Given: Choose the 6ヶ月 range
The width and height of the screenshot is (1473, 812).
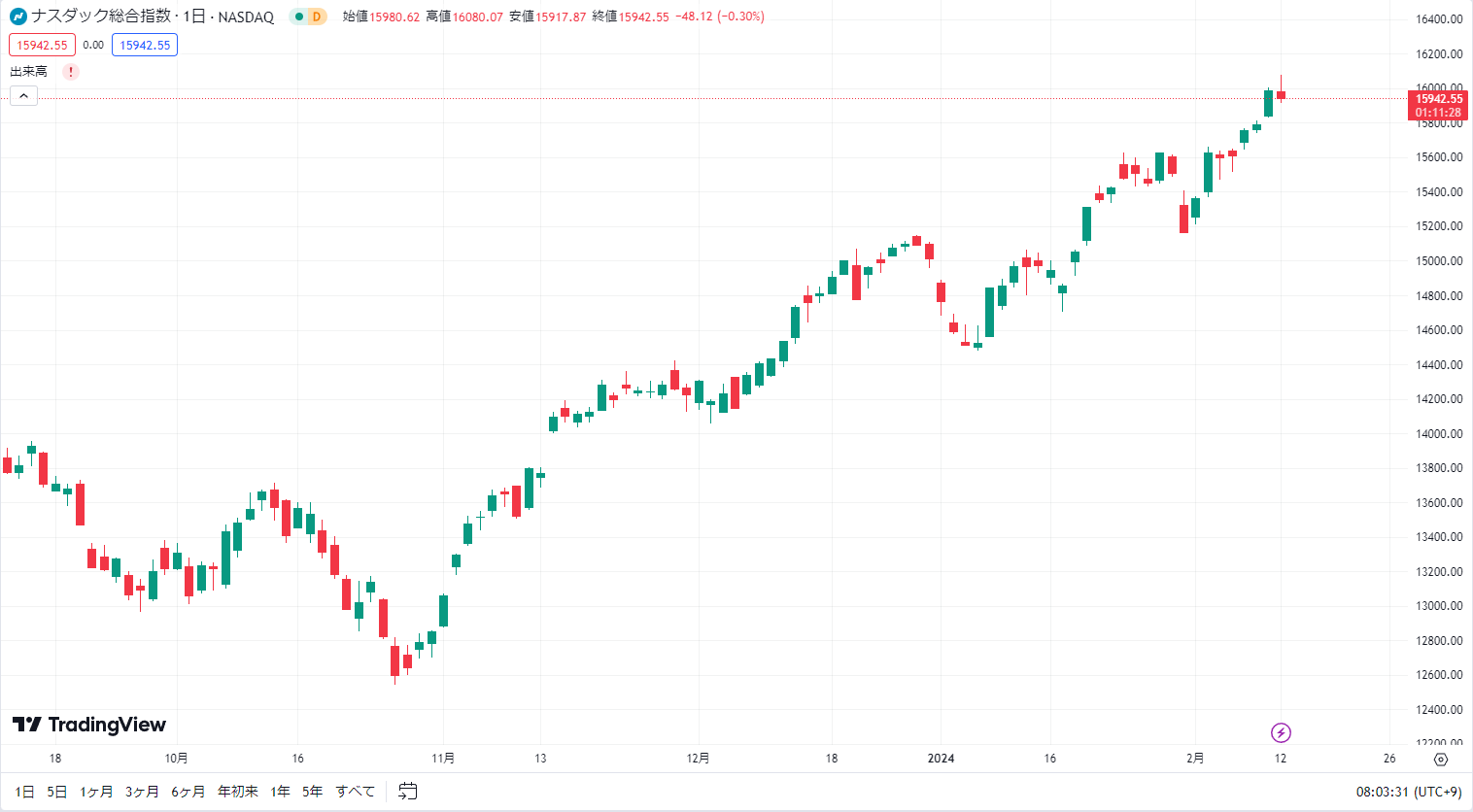Looking at the screenshot, I should click(188, 792).
